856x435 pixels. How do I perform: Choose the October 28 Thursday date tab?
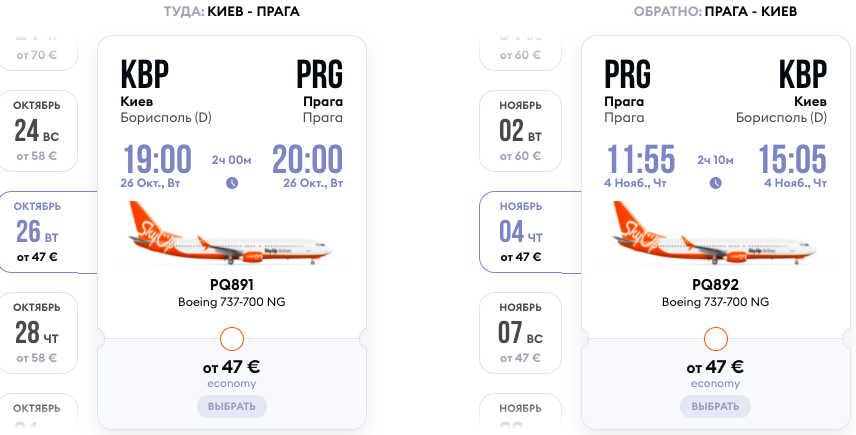point(37,333)
